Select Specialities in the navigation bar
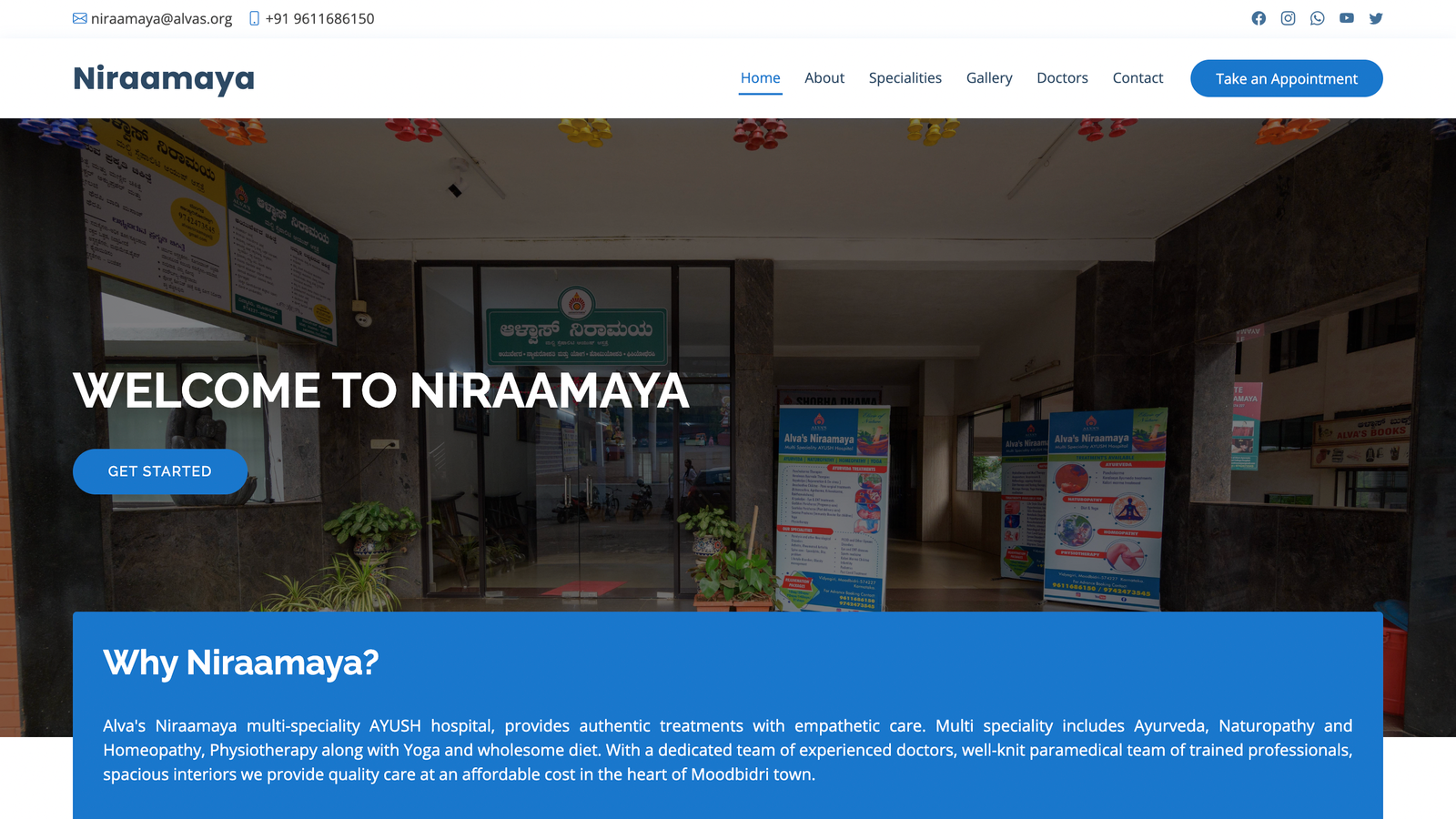Image resolution: width=1456 pixels, height=819 pixels. (x=905, y=78)
